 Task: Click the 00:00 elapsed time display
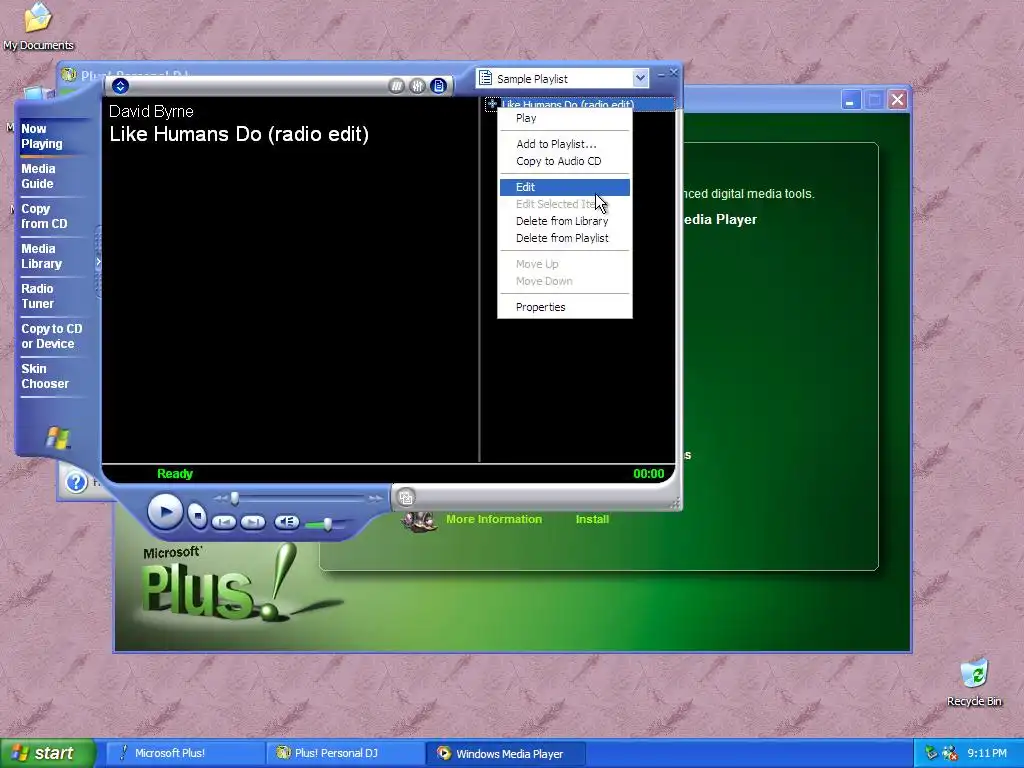[x=648, y=474]
